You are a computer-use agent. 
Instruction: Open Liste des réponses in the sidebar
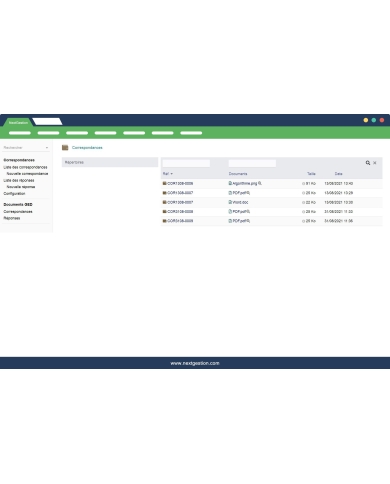tap(19, 180)
